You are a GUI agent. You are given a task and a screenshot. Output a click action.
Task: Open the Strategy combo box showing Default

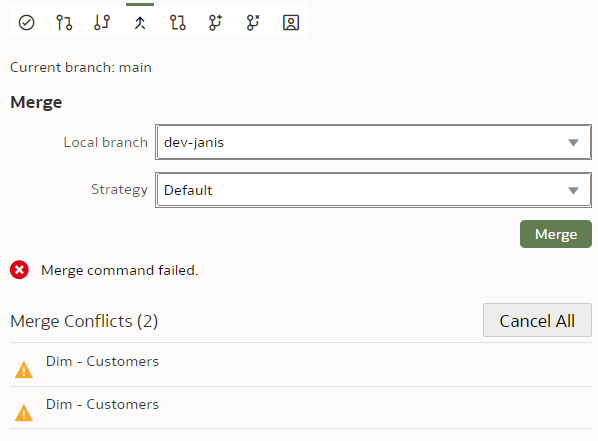click(x=373, y=190)
